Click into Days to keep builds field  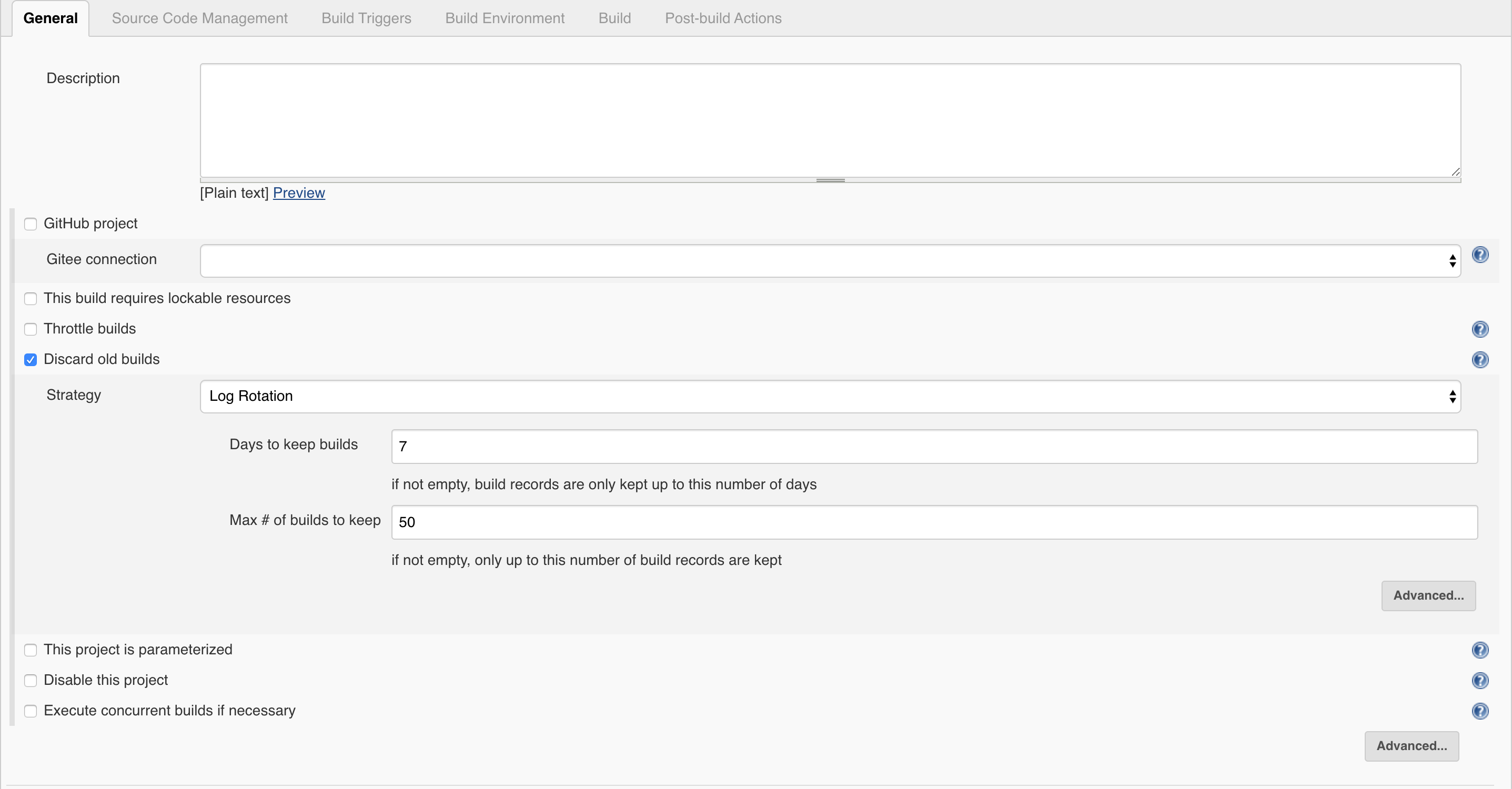point(934,447)
